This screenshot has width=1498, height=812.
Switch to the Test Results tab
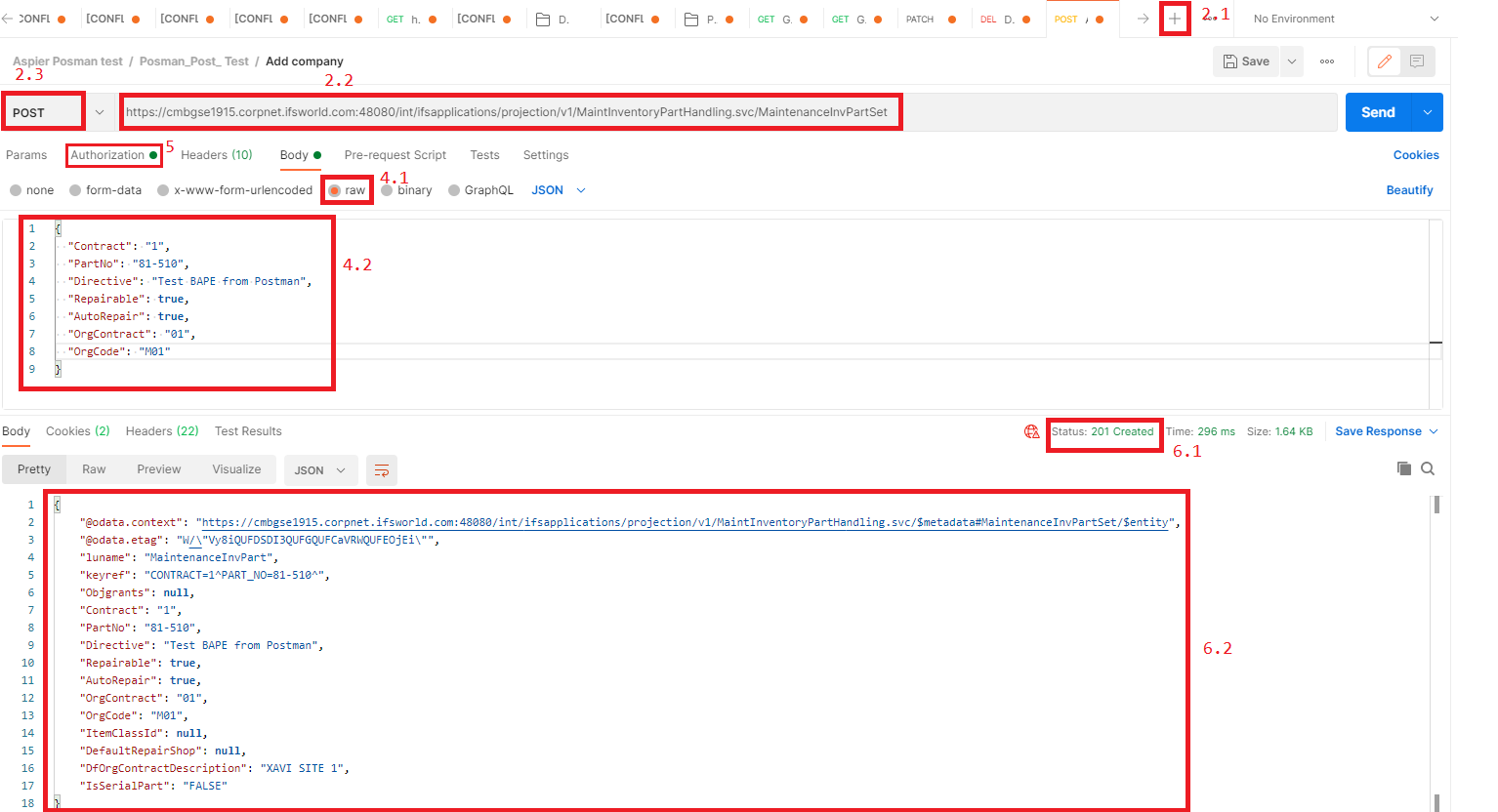tap(248, 431)
